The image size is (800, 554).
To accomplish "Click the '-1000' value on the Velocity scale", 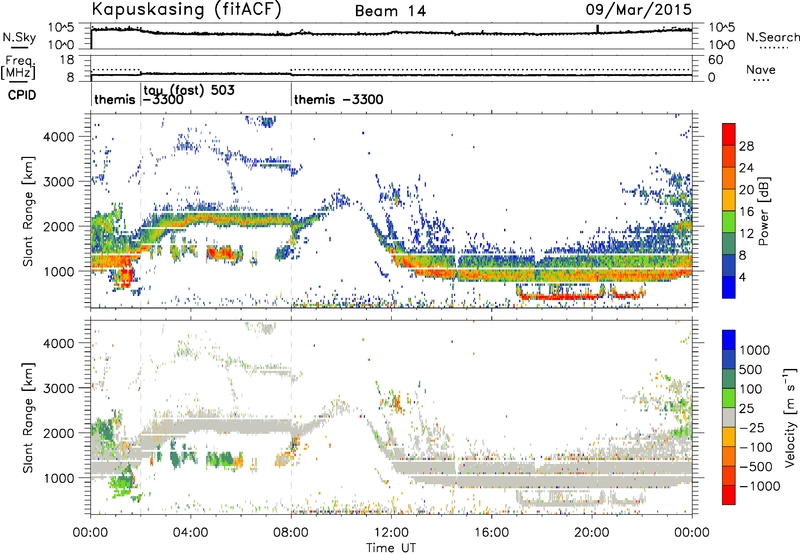I will [759, 486].
